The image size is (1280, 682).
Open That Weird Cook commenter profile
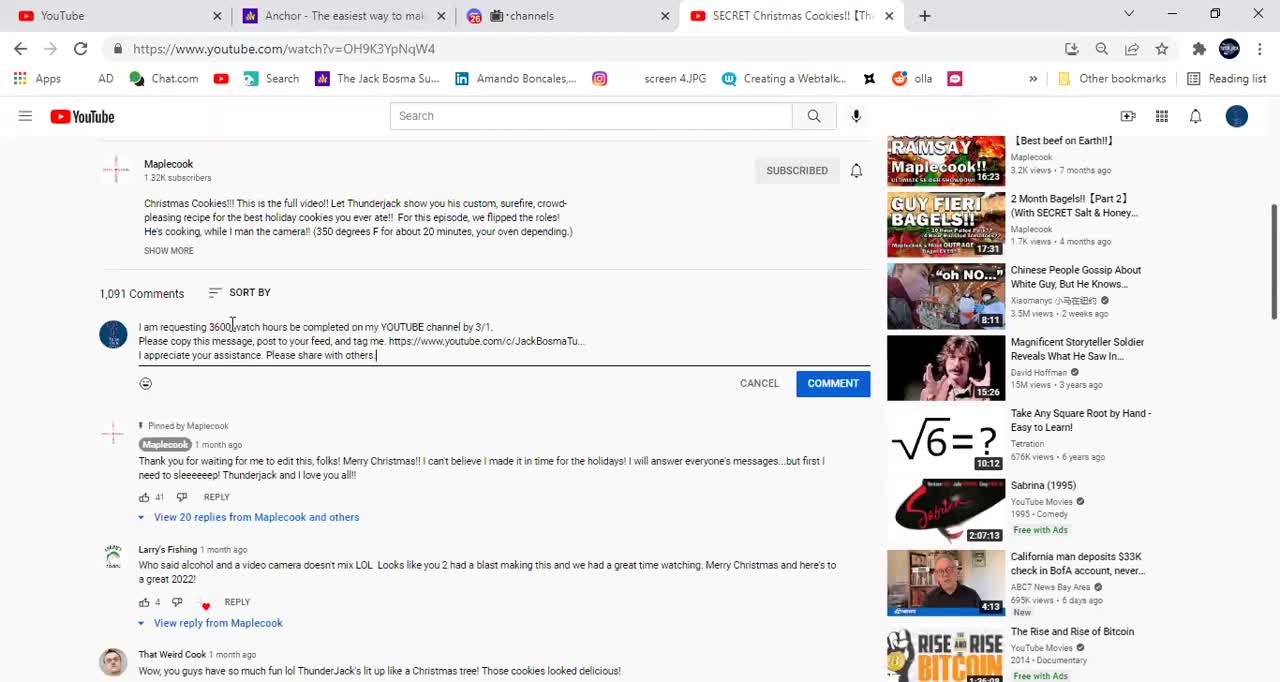coord(172,654)
